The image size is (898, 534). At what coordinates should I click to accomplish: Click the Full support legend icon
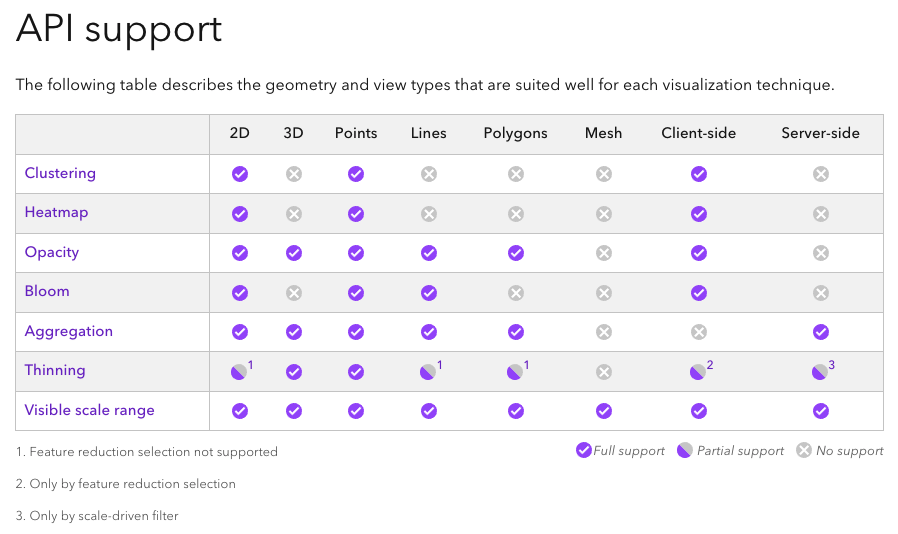click(x=583, y=450)
